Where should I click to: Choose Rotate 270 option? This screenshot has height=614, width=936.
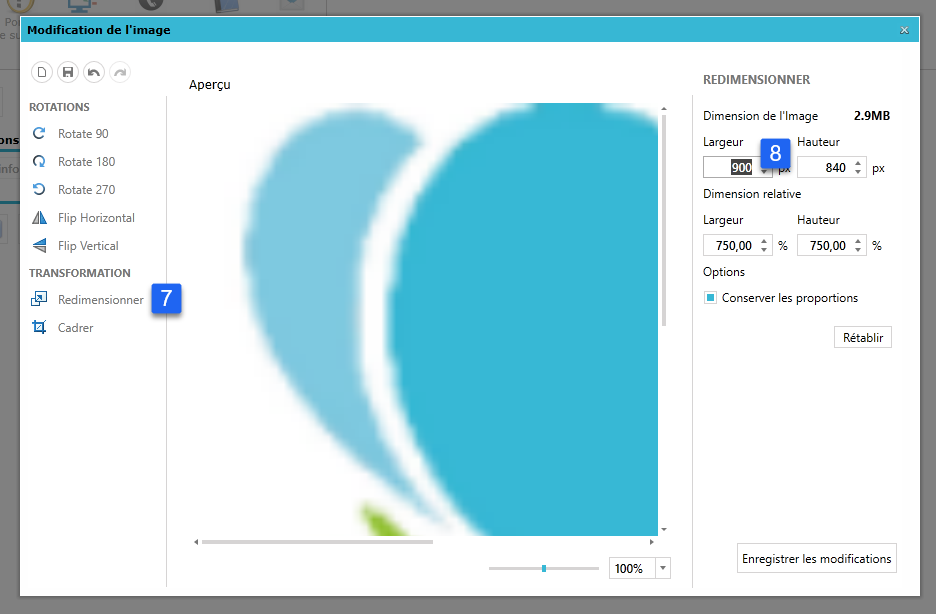click(87, 190)
